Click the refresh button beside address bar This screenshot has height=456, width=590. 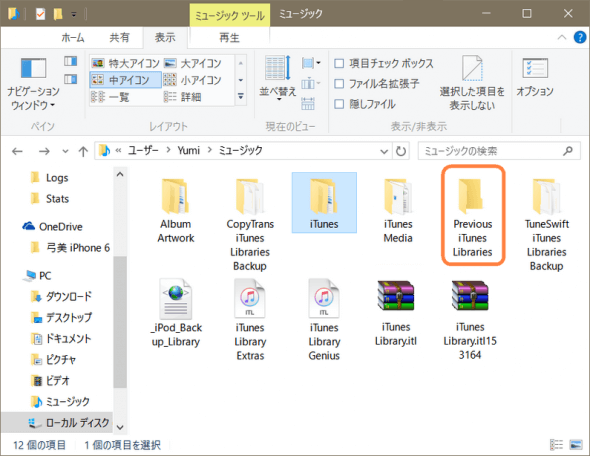click(x=401, y=151)
